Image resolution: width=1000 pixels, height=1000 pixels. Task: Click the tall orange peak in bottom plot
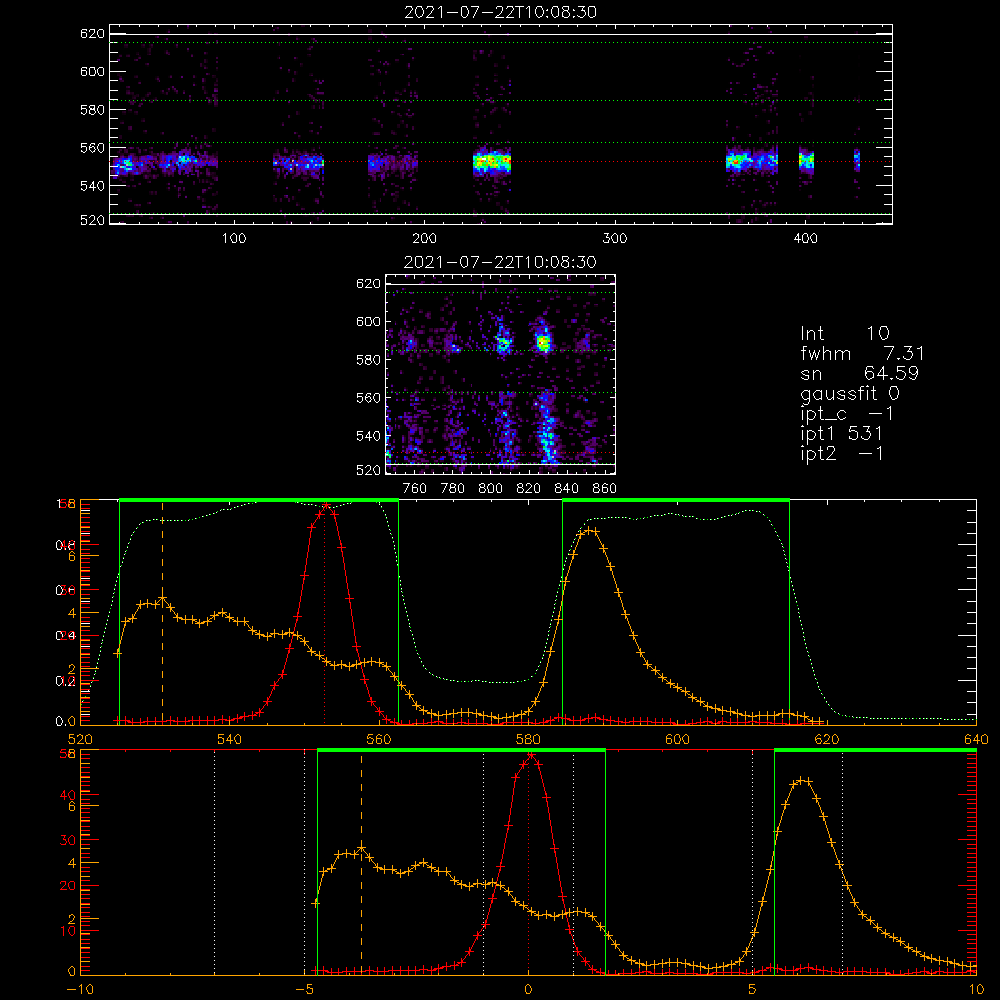[x=802, y=780]
